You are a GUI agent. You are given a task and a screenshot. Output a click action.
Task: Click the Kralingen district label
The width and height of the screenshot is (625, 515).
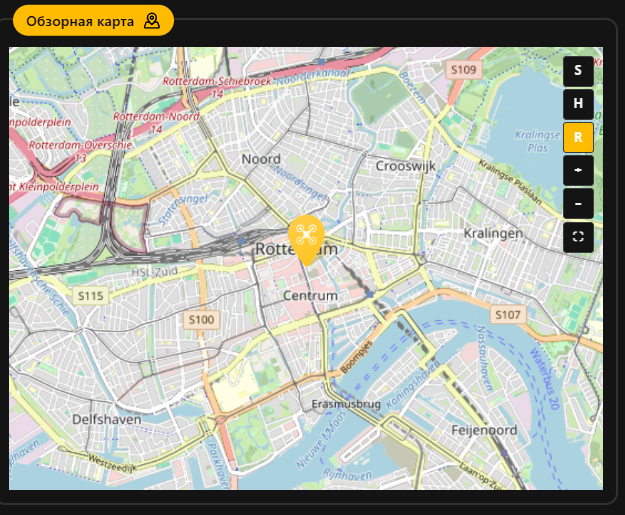pyautogui.click(x=493, y=233)
